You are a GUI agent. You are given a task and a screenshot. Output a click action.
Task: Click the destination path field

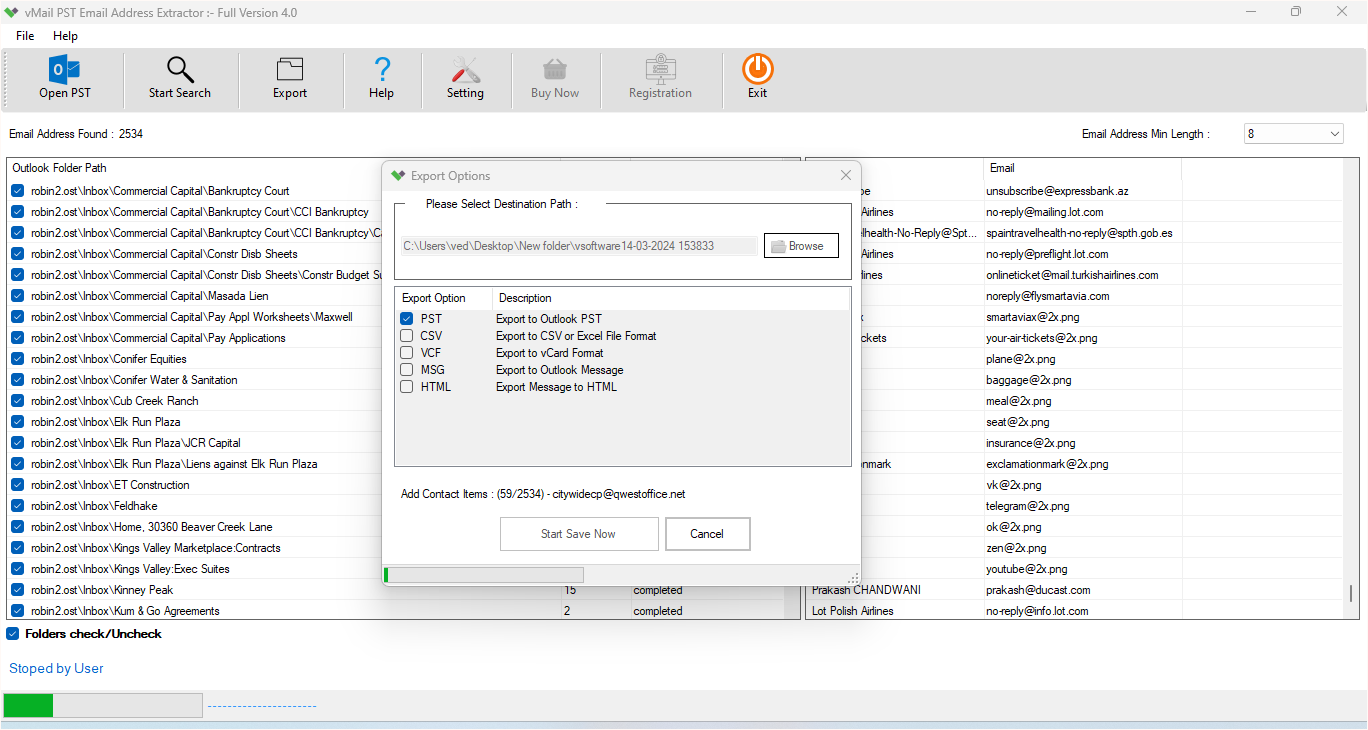579,246
